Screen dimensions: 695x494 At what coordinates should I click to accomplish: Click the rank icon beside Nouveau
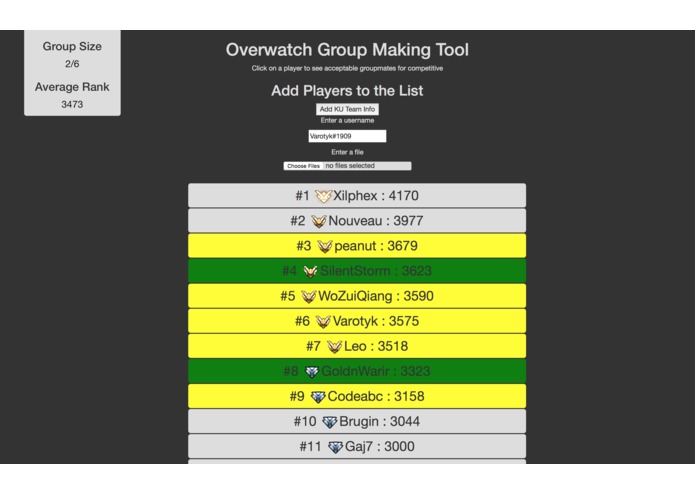click(x=319, y=221)
